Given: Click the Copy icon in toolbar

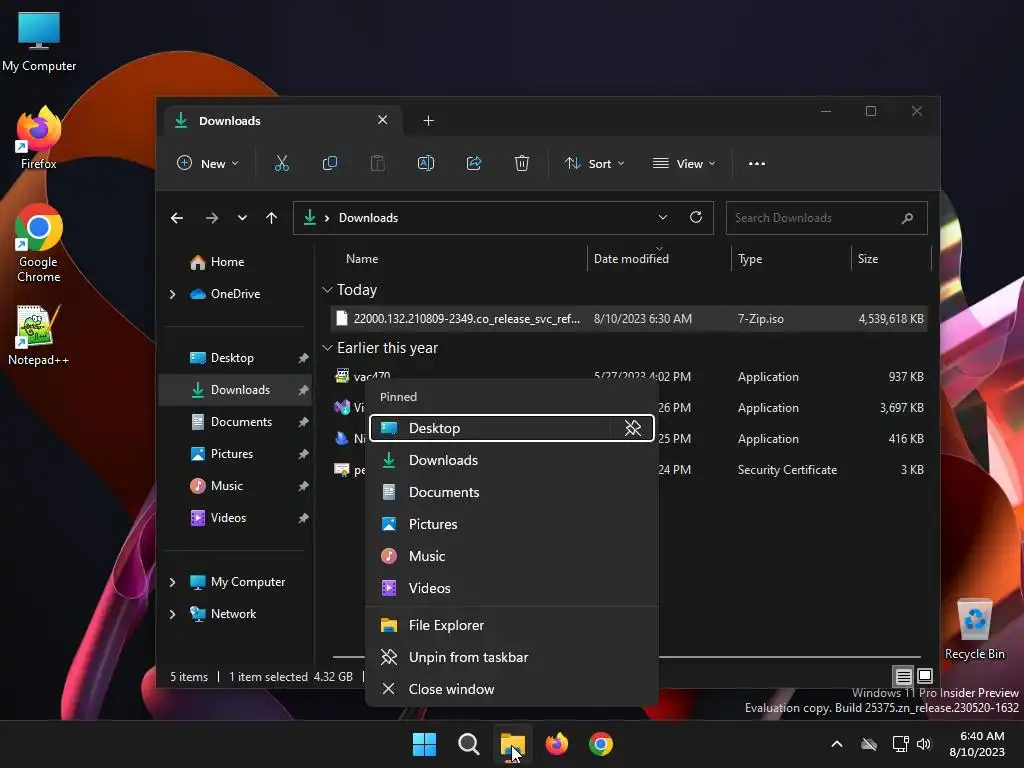Looking at the screenshot, I should [x=330, y=163].
